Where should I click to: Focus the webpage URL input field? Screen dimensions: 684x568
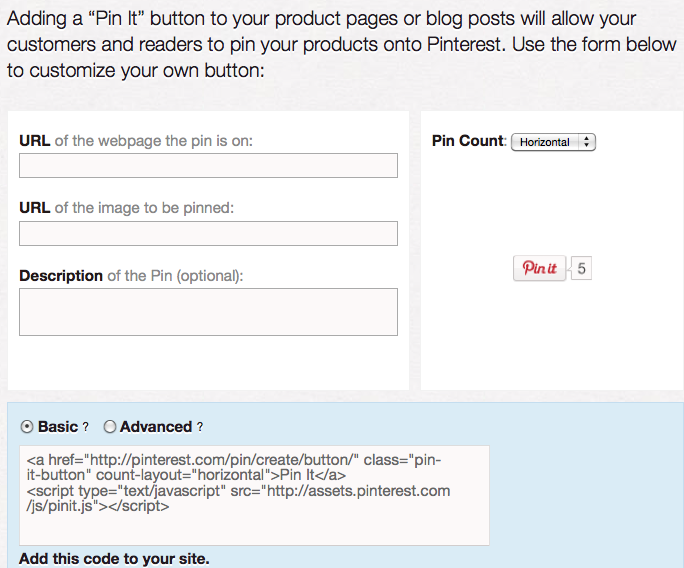pos(208,166)
